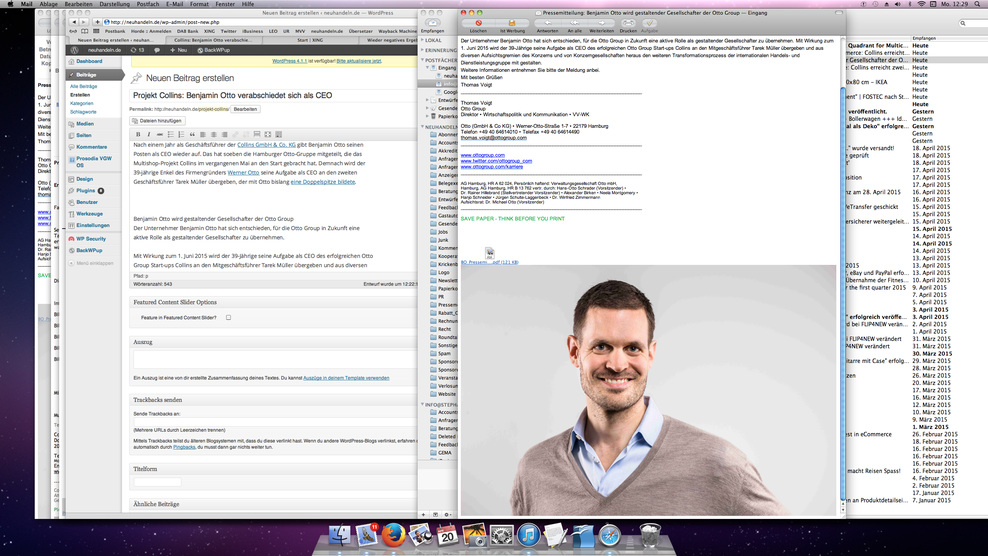This screenshot has height=556, width=988.
Task: Open the bookmarks book icon in Safari
Action: coord(84,31)
